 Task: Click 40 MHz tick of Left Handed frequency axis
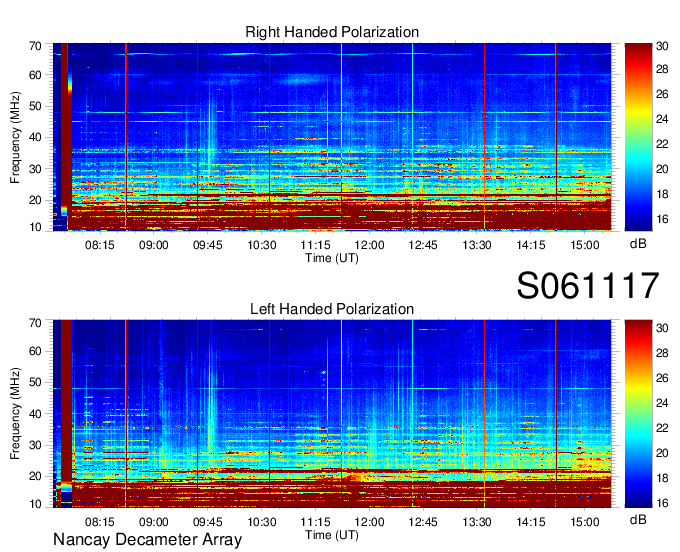35,414
